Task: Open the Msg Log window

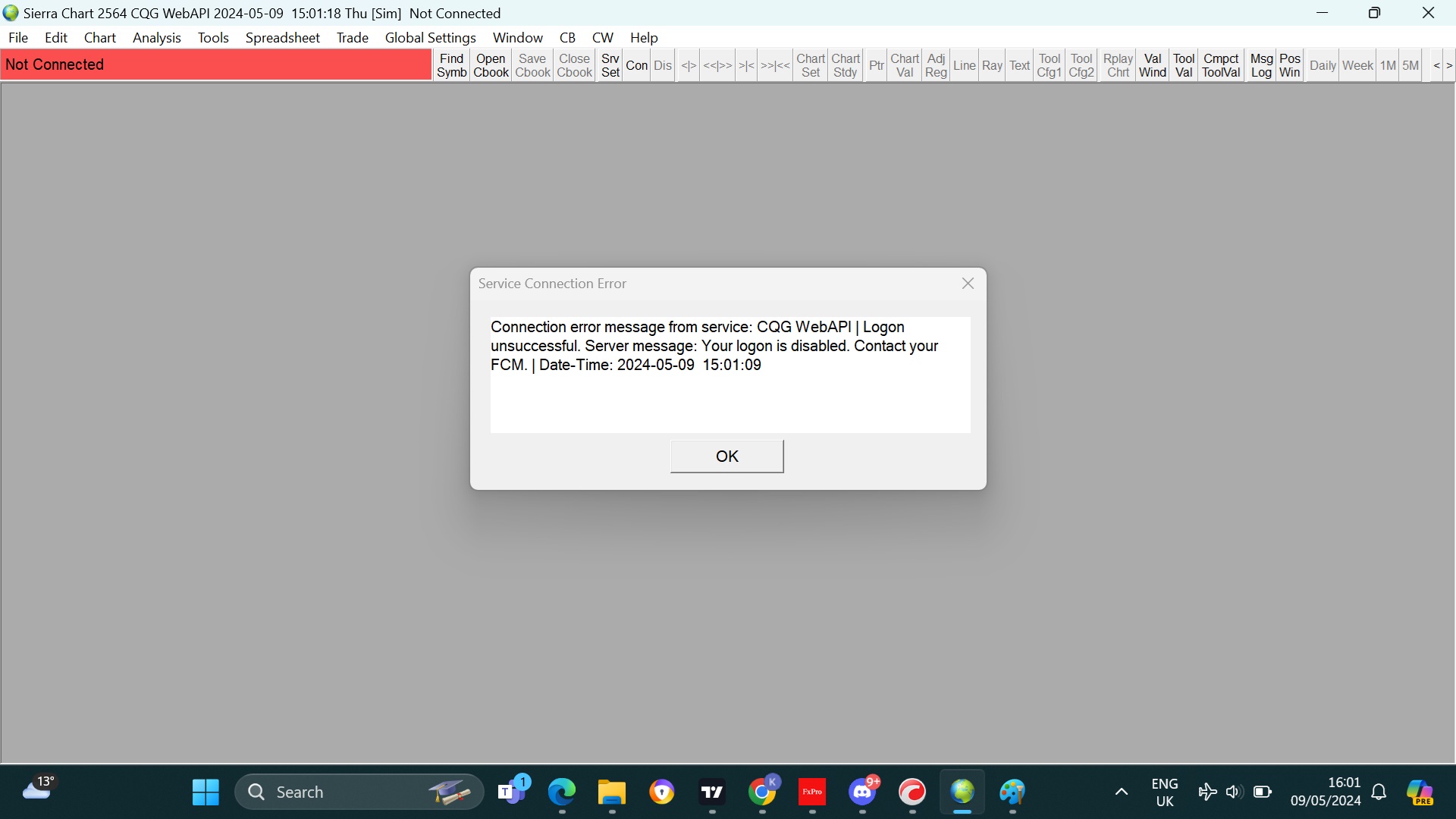Action: (1261, 65)
